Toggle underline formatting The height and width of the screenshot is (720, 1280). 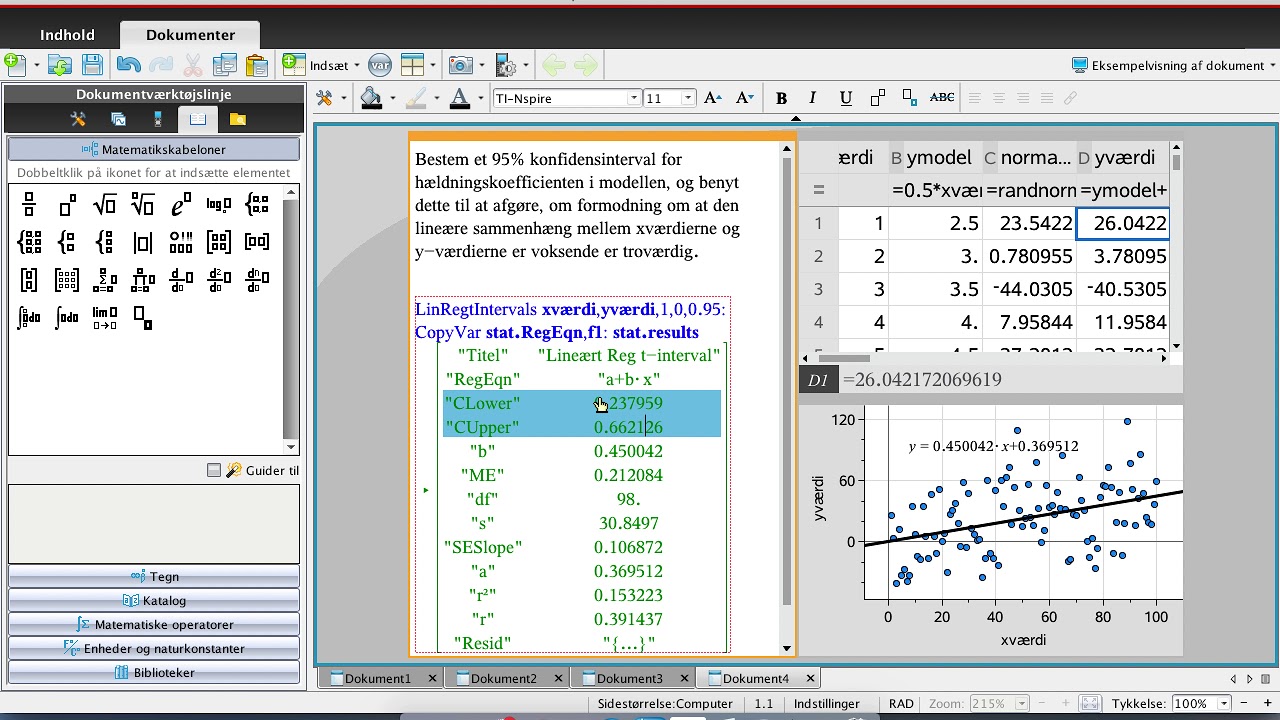[846, 98]
